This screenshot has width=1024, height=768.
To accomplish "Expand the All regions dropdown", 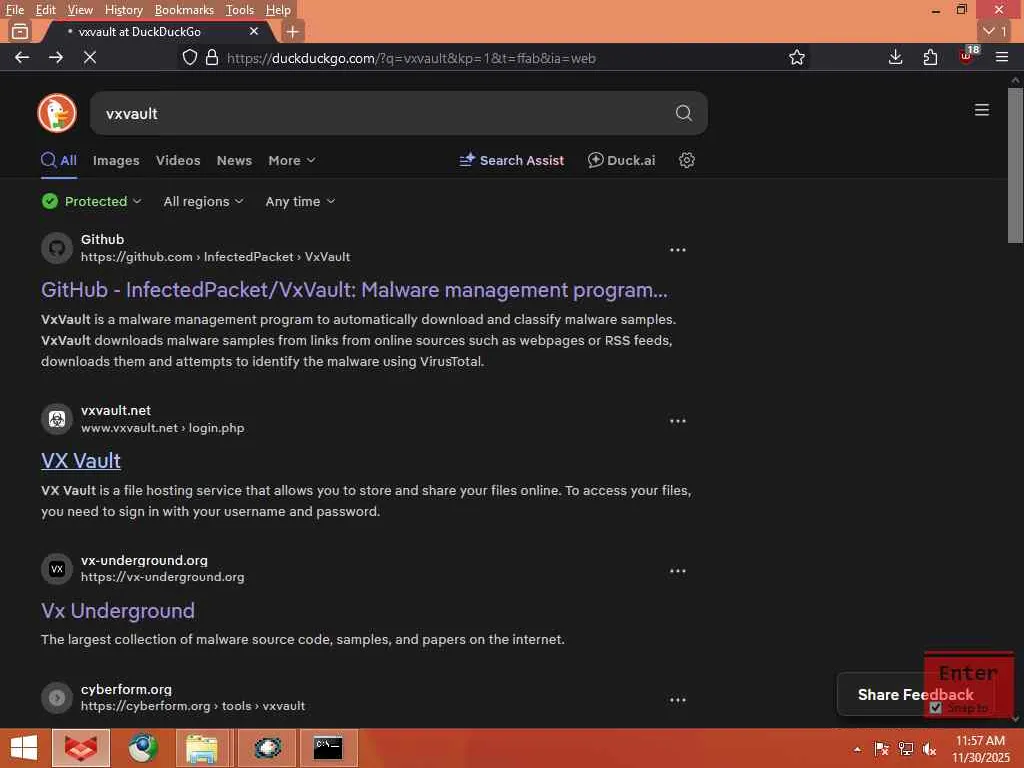I will tap(203, 201).
